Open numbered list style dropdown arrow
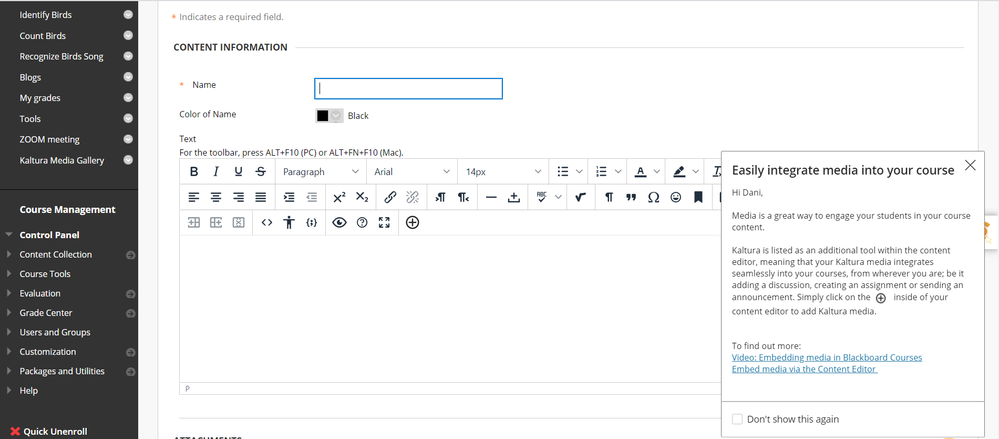The image size is (999, 439). coord(617,171)
